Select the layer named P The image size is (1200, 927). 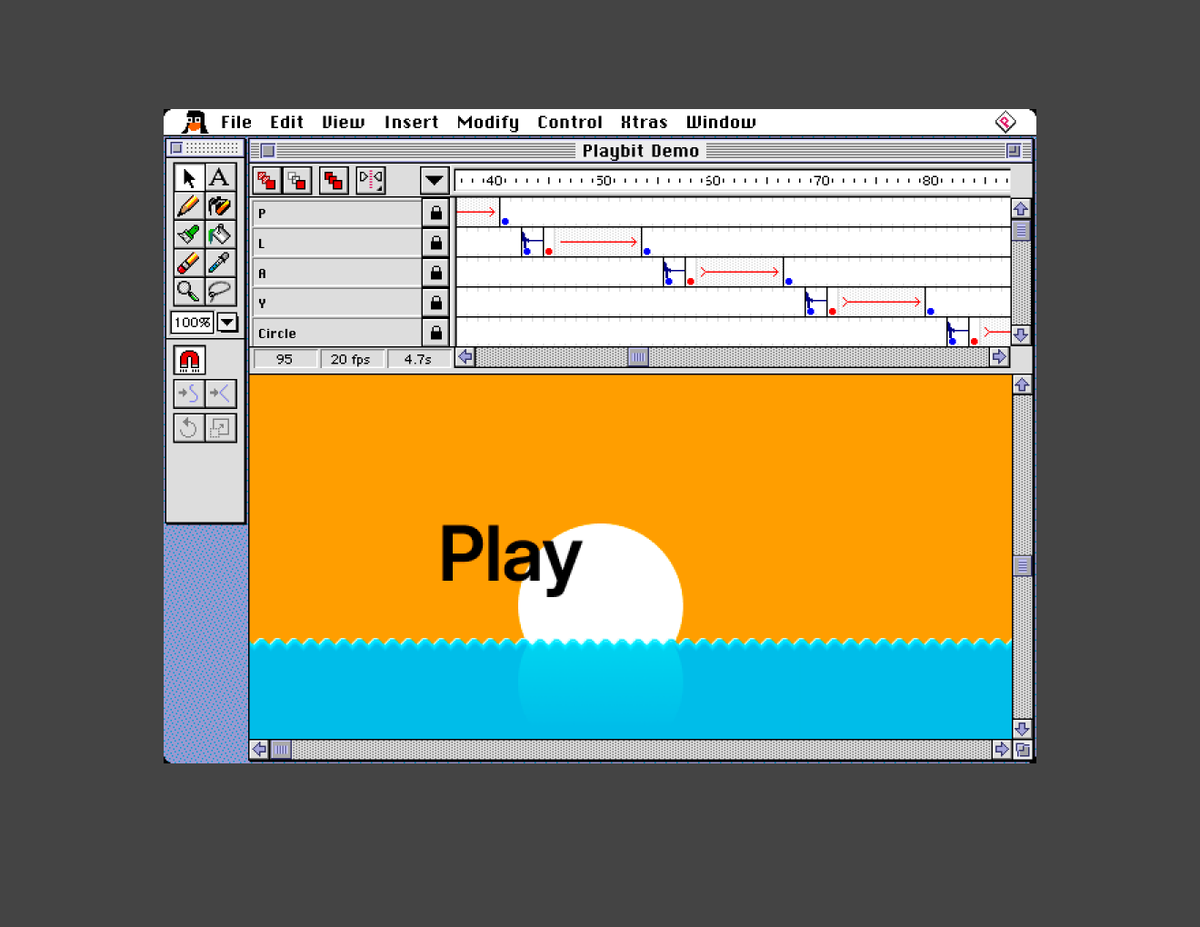(337, 213)
